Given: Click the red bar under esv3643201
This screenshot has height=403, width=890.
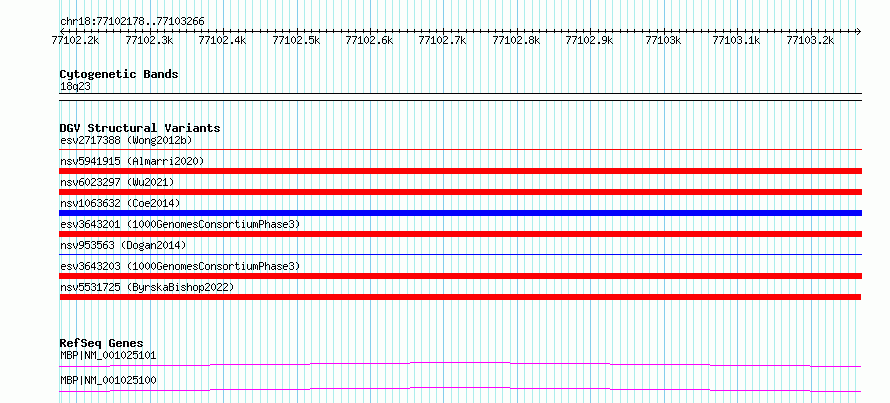Looking at the screenshot, I should (x=460, y=234).
